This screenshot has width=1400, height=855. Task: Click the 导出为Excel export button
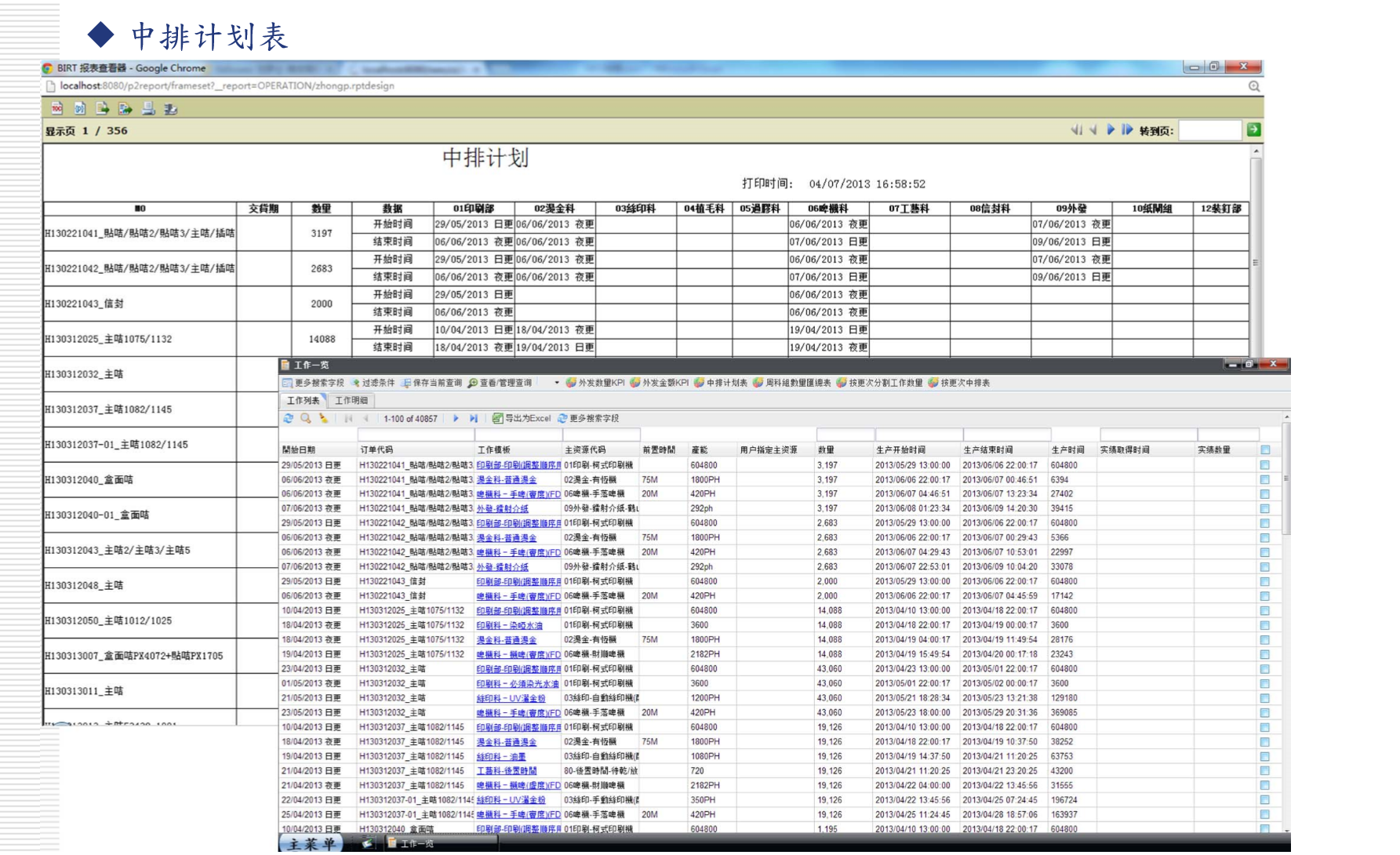pyautogui.click(x=522, y=419)
